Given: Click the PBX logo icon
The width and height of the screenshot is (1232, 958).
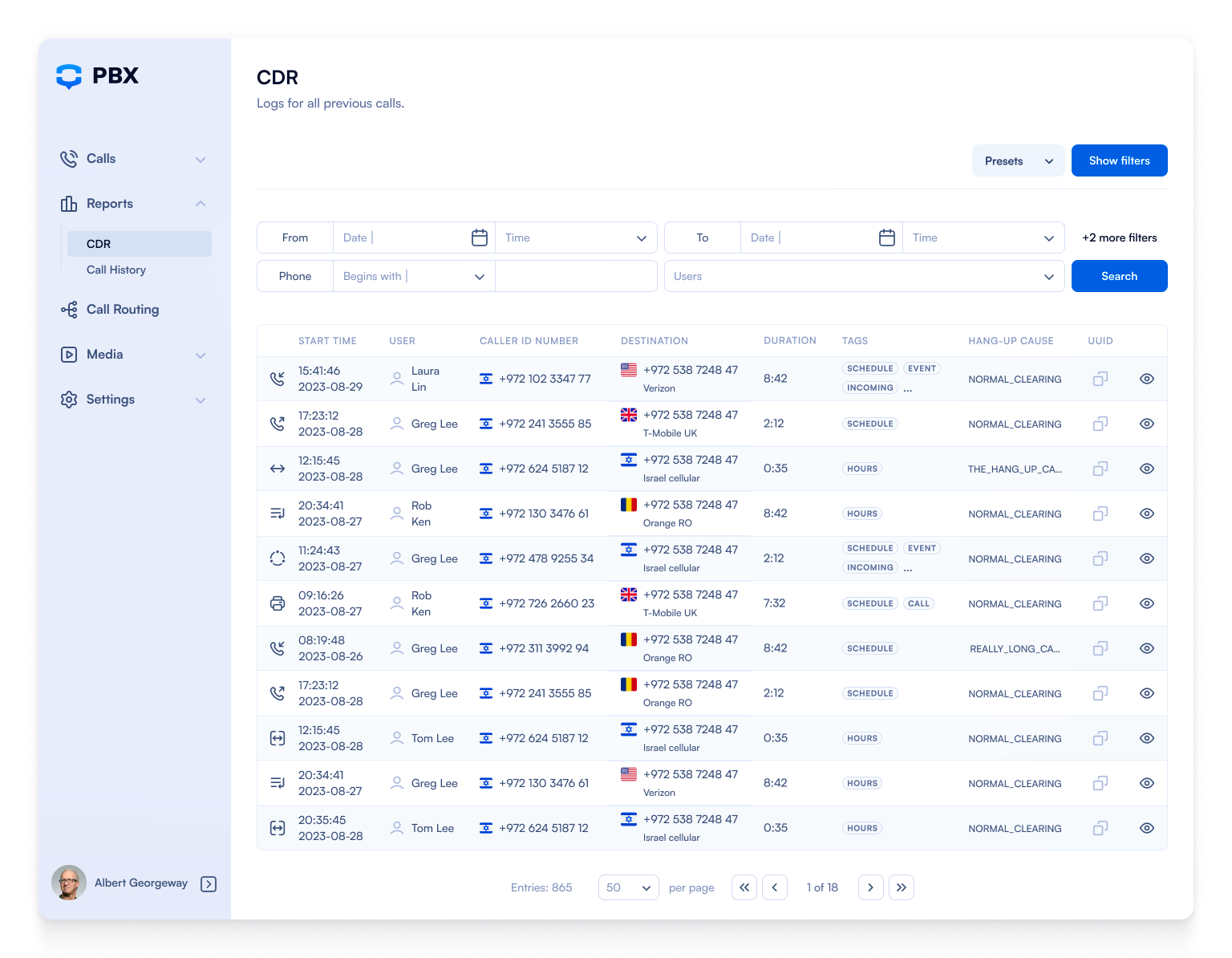Looking at the screenshot, I should [x=69, y=76].
